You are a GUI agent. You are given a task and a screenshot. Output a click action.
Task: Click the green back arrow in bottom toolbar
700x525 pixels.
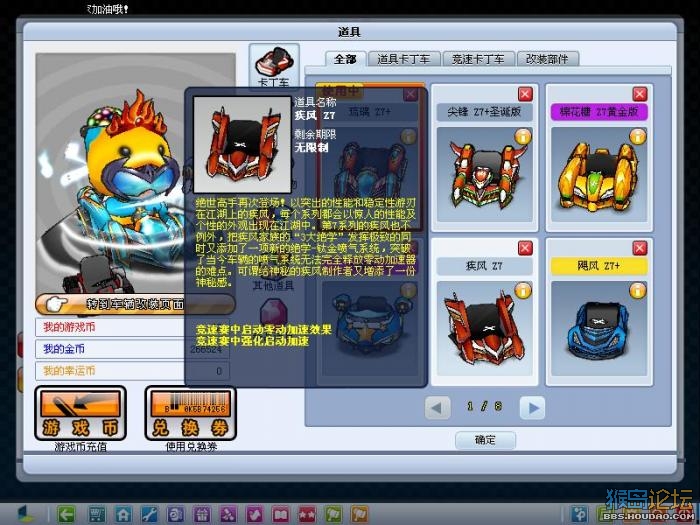point(66,515)
